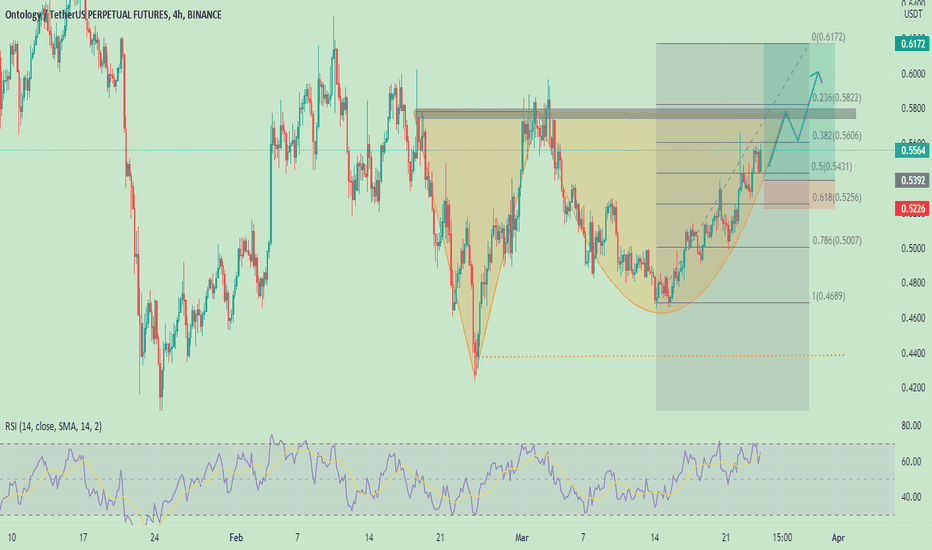
Task: Click the Fibonacci level label 0.786(0.5007)
Action: tap(837, 241)
